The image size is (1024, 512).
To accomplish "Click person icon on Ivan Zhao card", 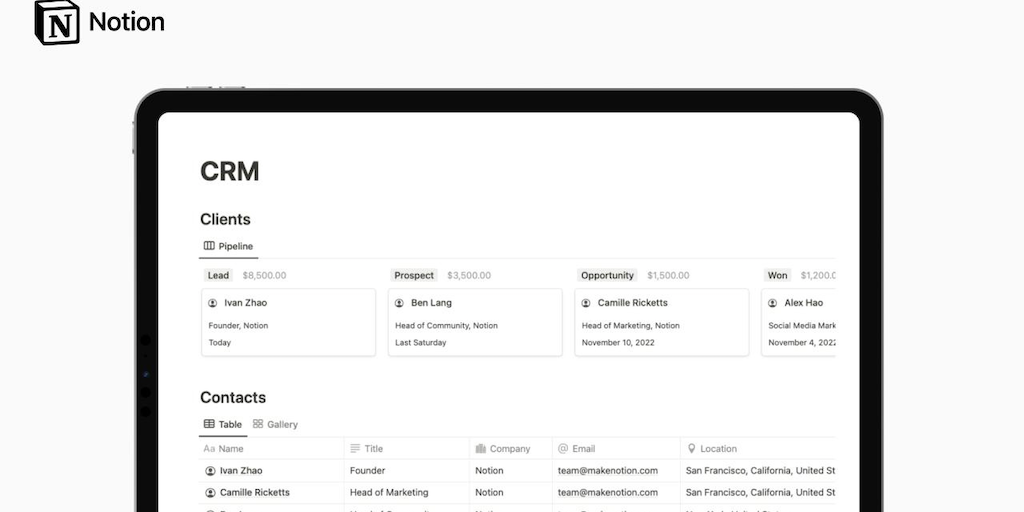I will [212, 303].
